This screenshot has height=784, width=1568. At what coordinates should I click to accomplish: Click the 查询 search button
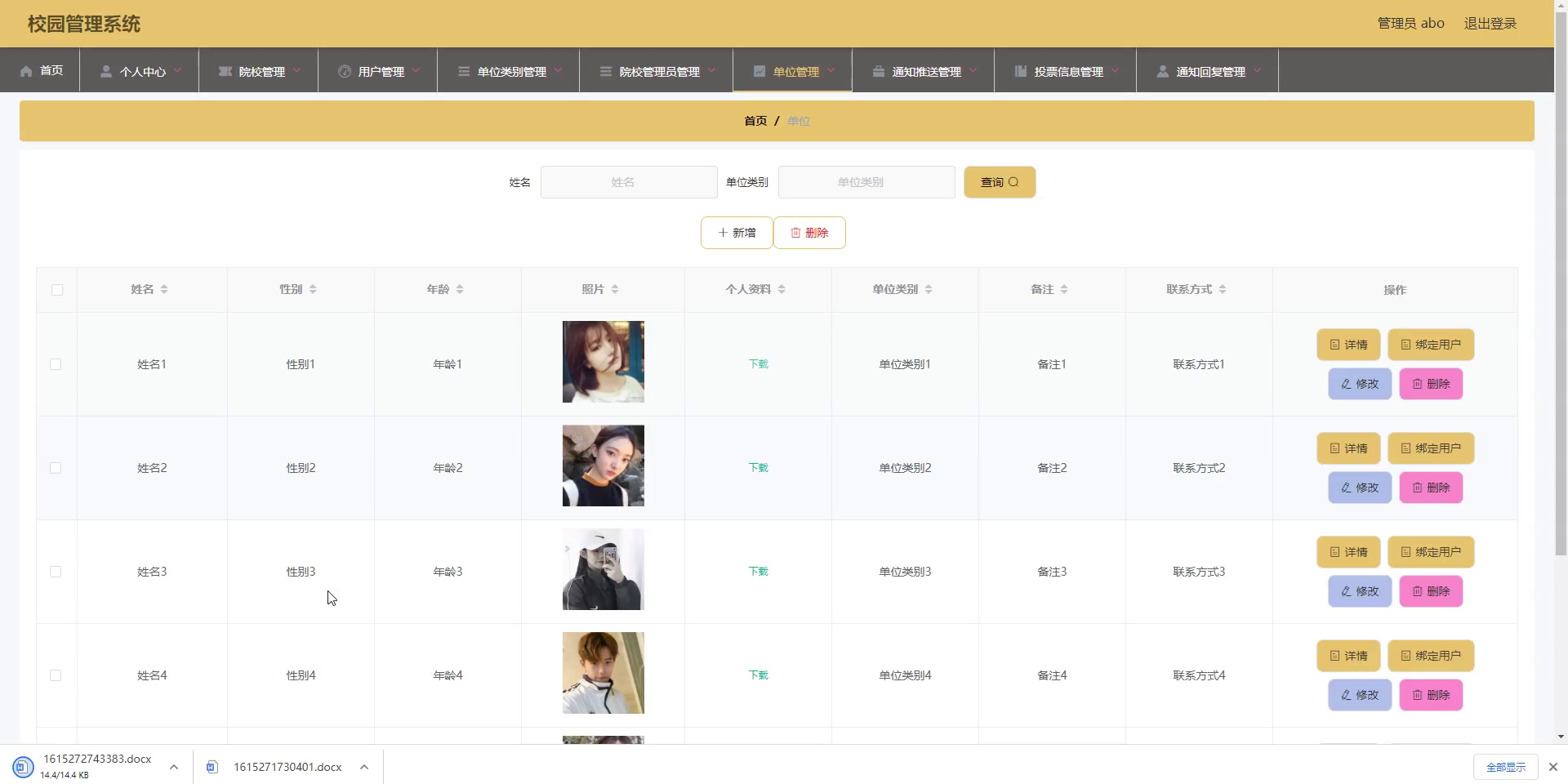[1000, 182]
